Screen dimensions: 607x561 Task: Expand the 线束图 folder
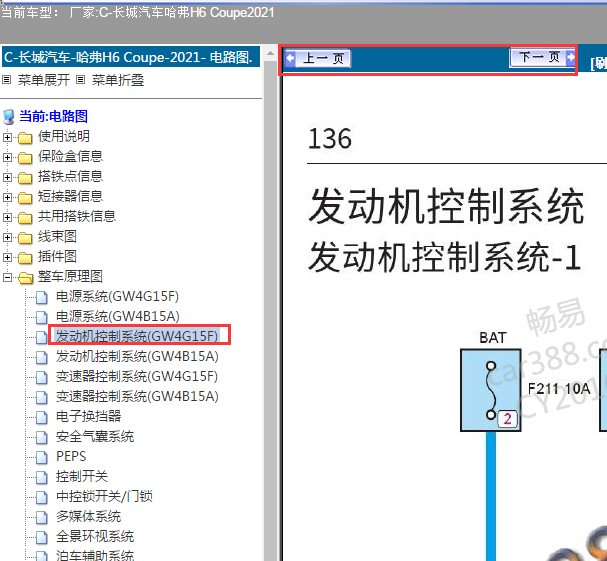[x=7, y=237]
